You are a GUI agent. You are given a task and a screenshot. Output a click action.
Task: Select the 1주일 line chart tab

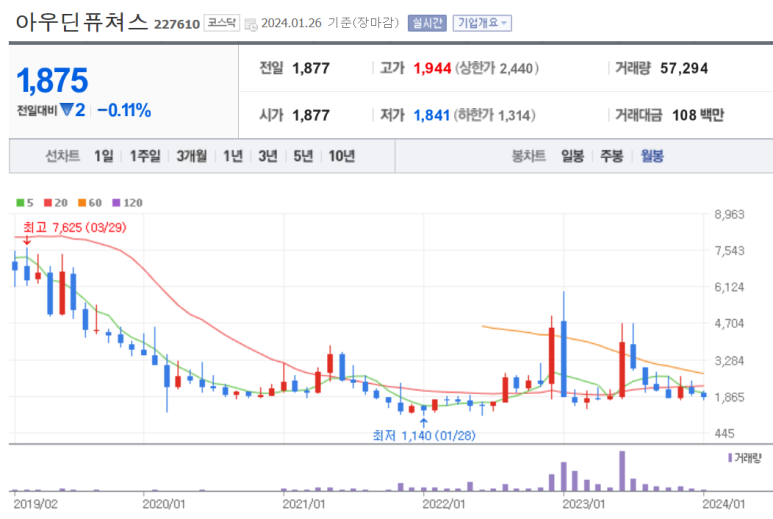pyautogui.click(x=145, y=156)
